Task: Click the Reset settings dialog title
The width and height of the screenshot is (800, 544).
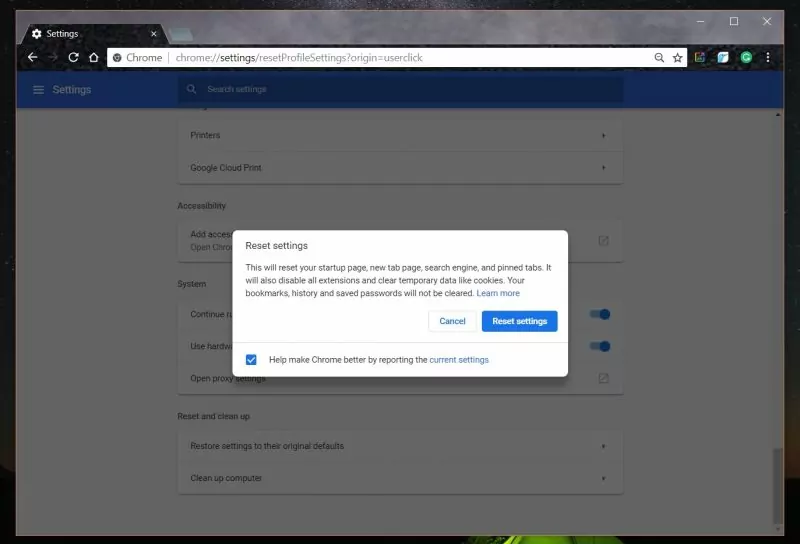Action: click(277, 246)
